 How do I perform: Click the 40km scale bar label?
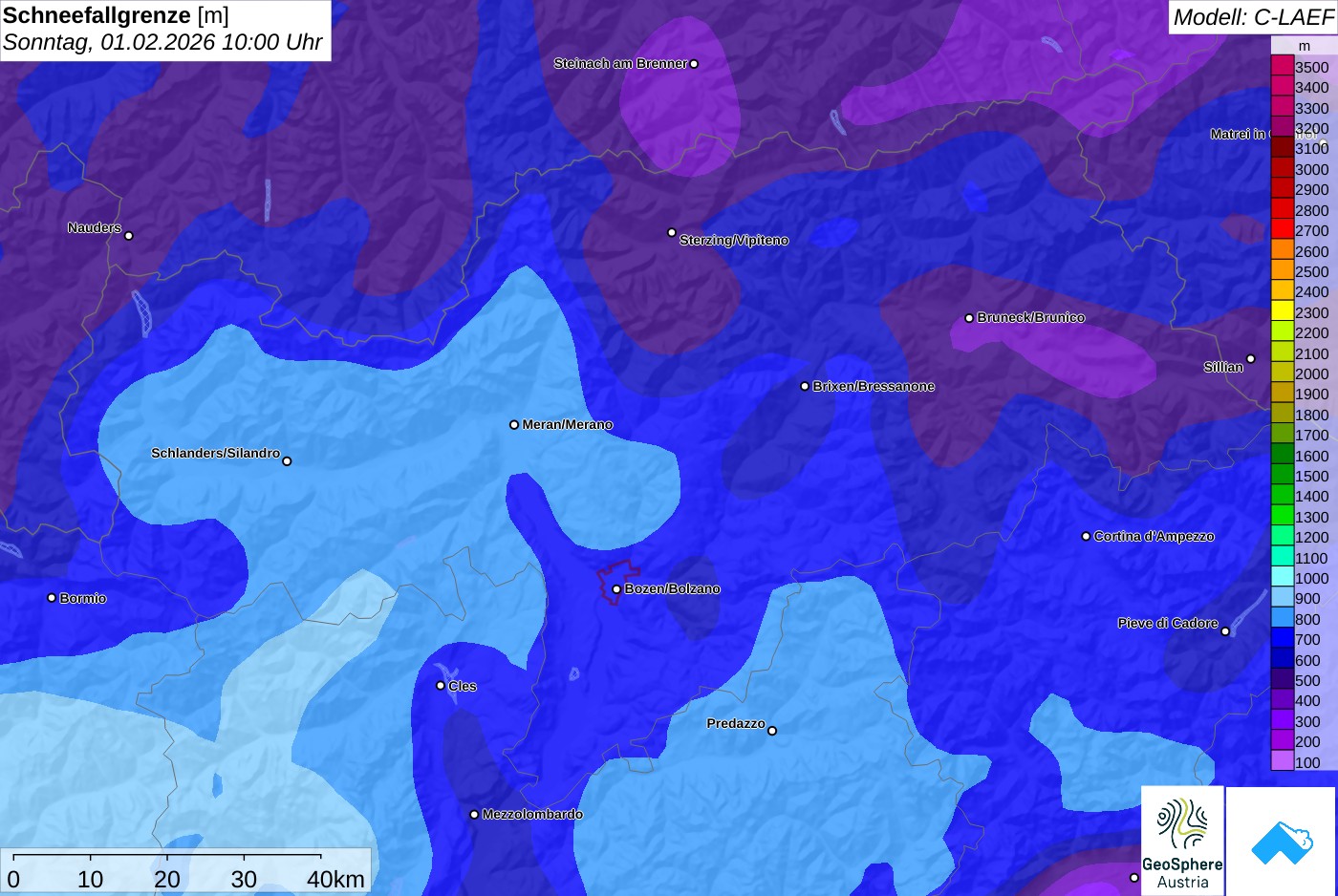335,880
